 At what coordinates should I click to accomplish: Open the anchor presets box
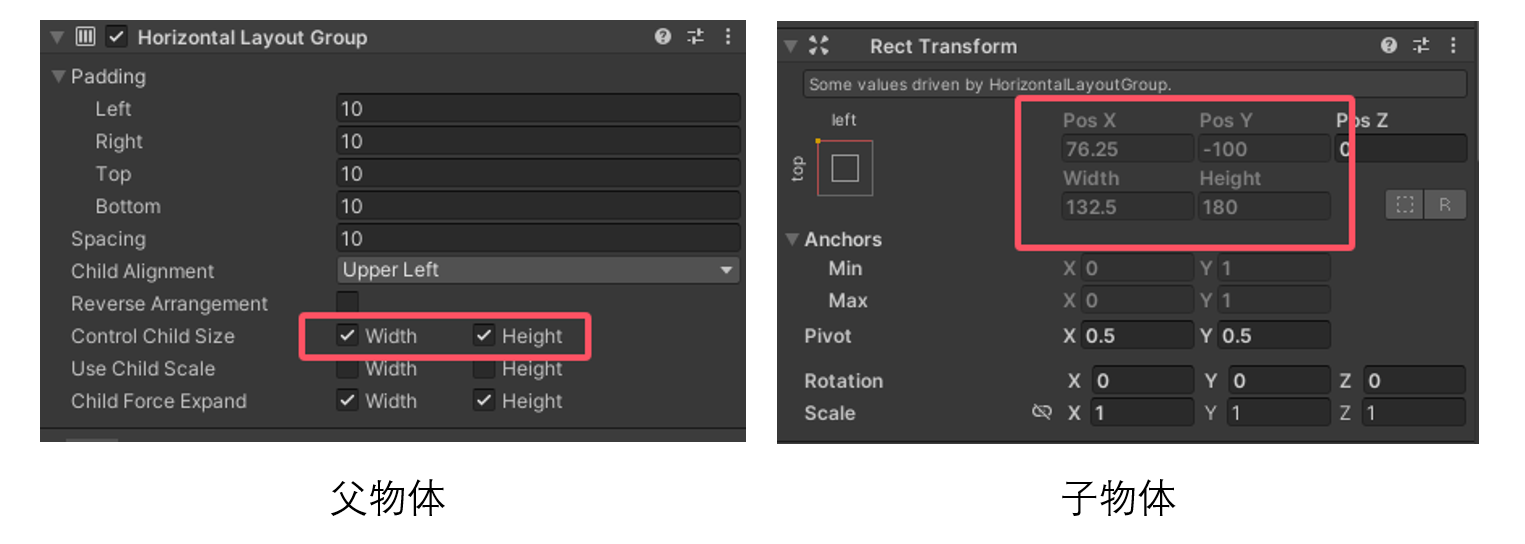(845, 167)
